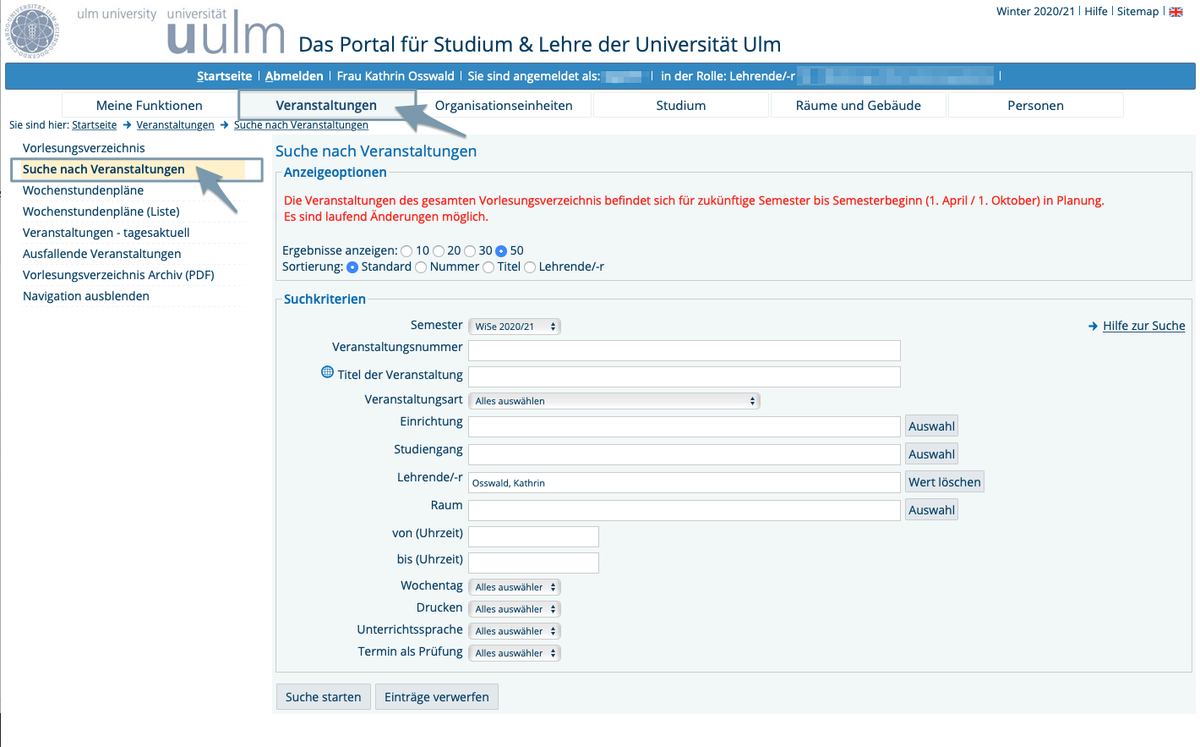Select 20 results per page

[438, 250]
